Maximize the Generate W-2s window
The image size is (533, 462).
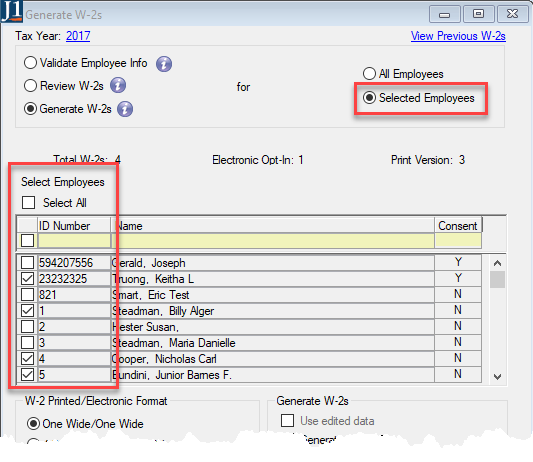click(479, 14)
